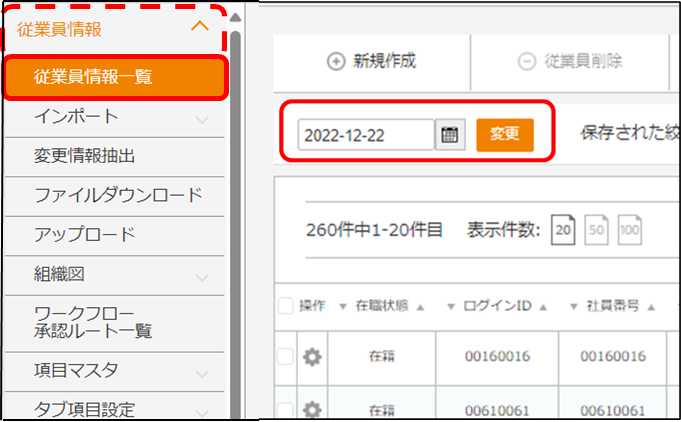This screenshot has height=422, width=681.
Task: Click the minus icon for 従業員削除
Action: pos(526,61)
